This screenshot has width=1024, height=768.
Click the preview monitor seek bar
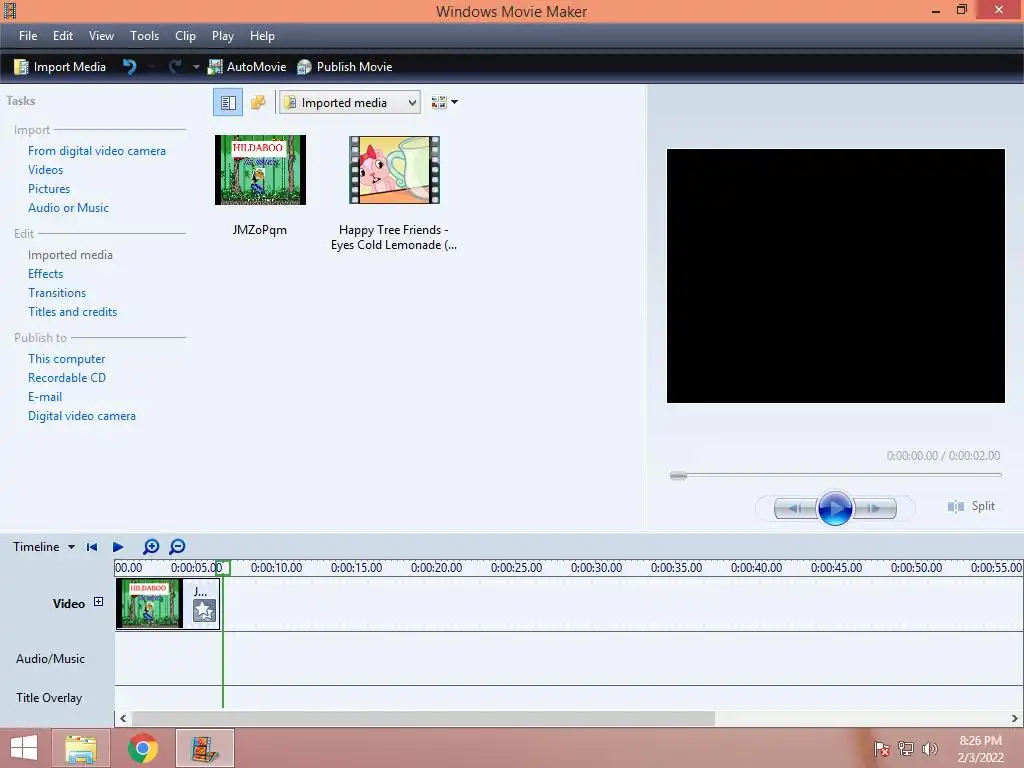835,475
